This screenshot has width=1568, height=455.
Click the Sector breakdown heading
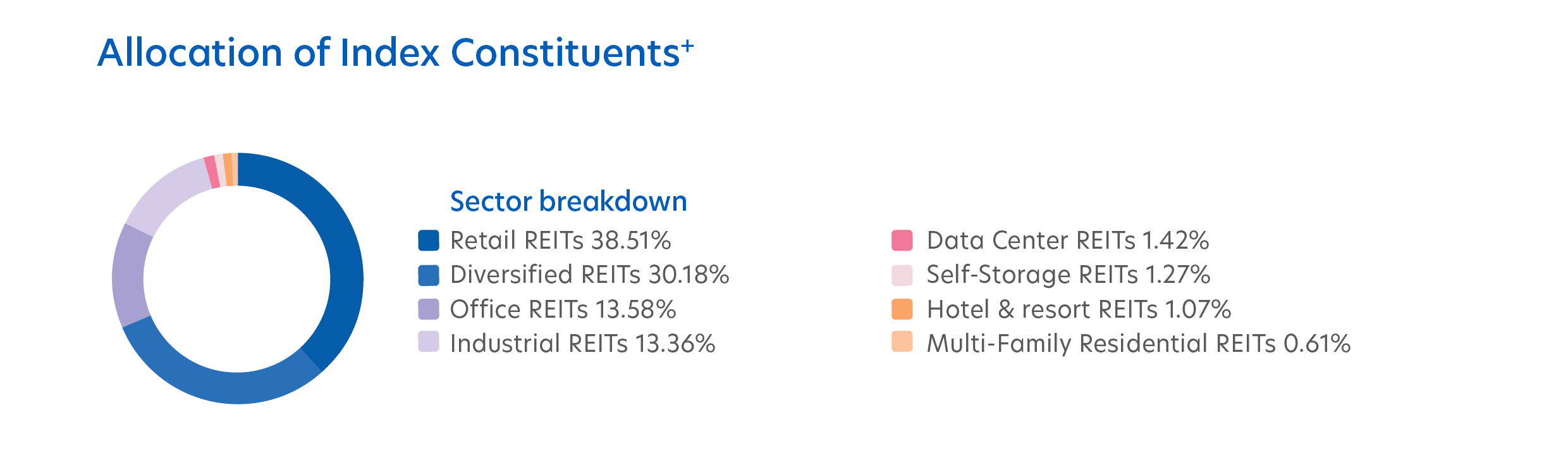coord(568,201)
